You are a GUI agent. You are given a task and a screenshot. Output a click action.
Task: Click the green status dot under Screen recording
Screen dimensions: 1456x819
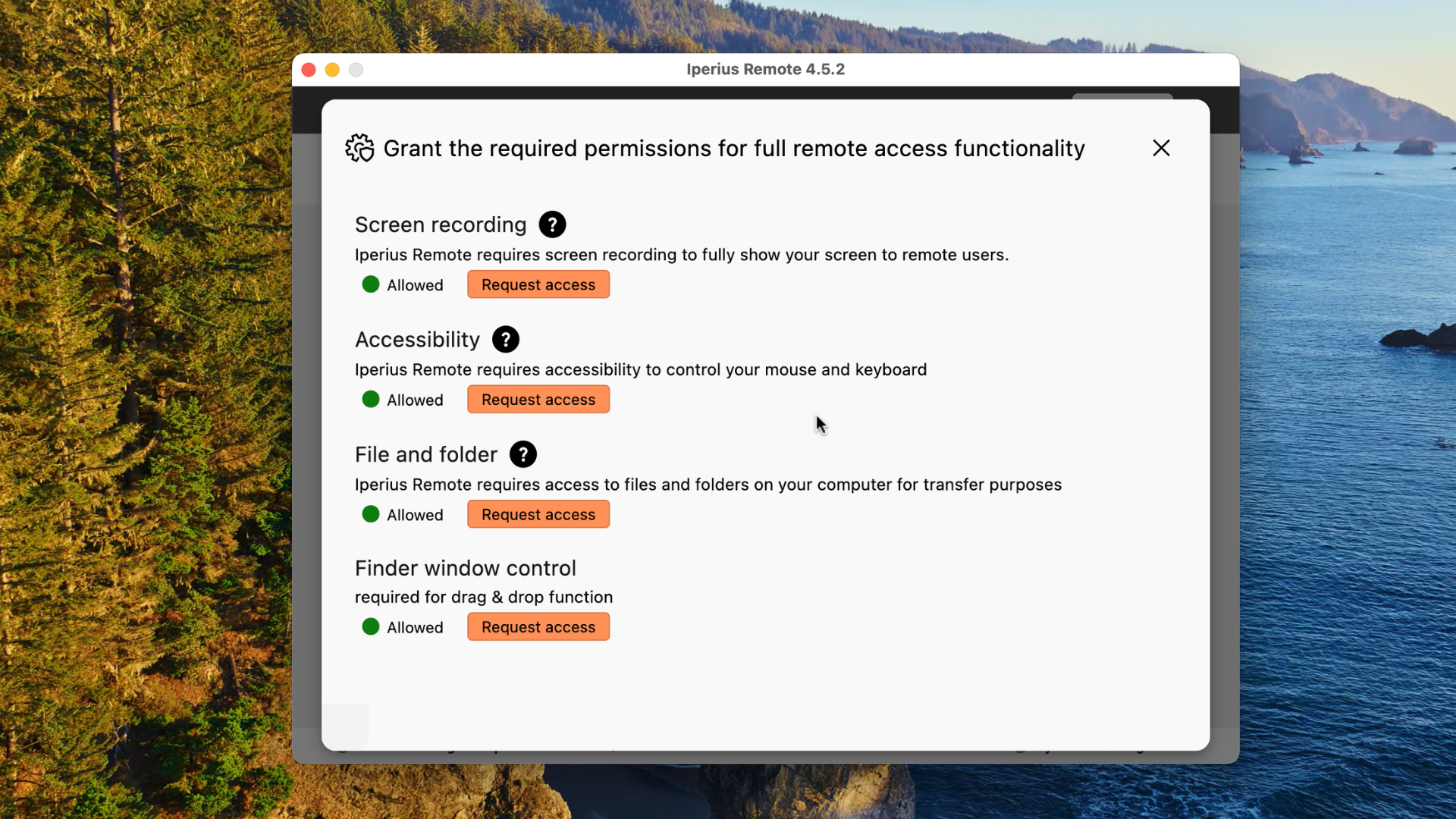tap(371, 284)
